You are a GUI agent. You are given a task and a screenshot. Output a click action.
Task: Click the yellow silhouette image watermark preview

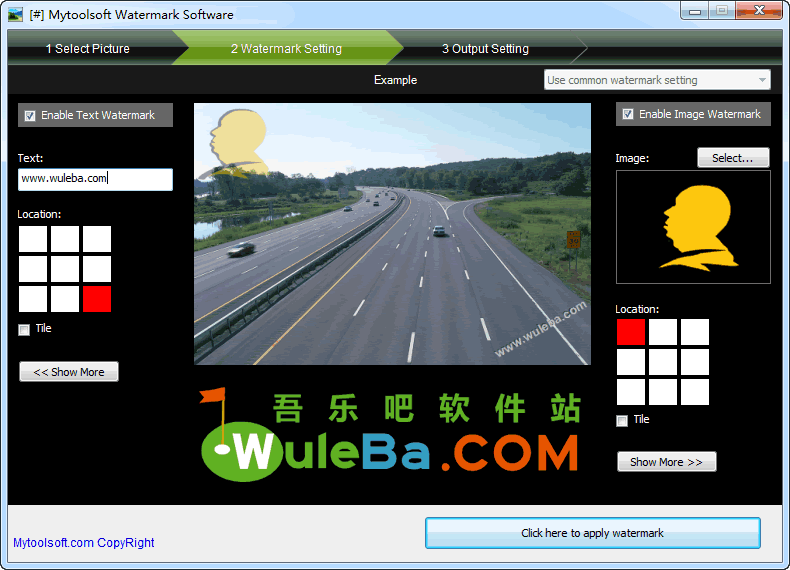(693, 227)
